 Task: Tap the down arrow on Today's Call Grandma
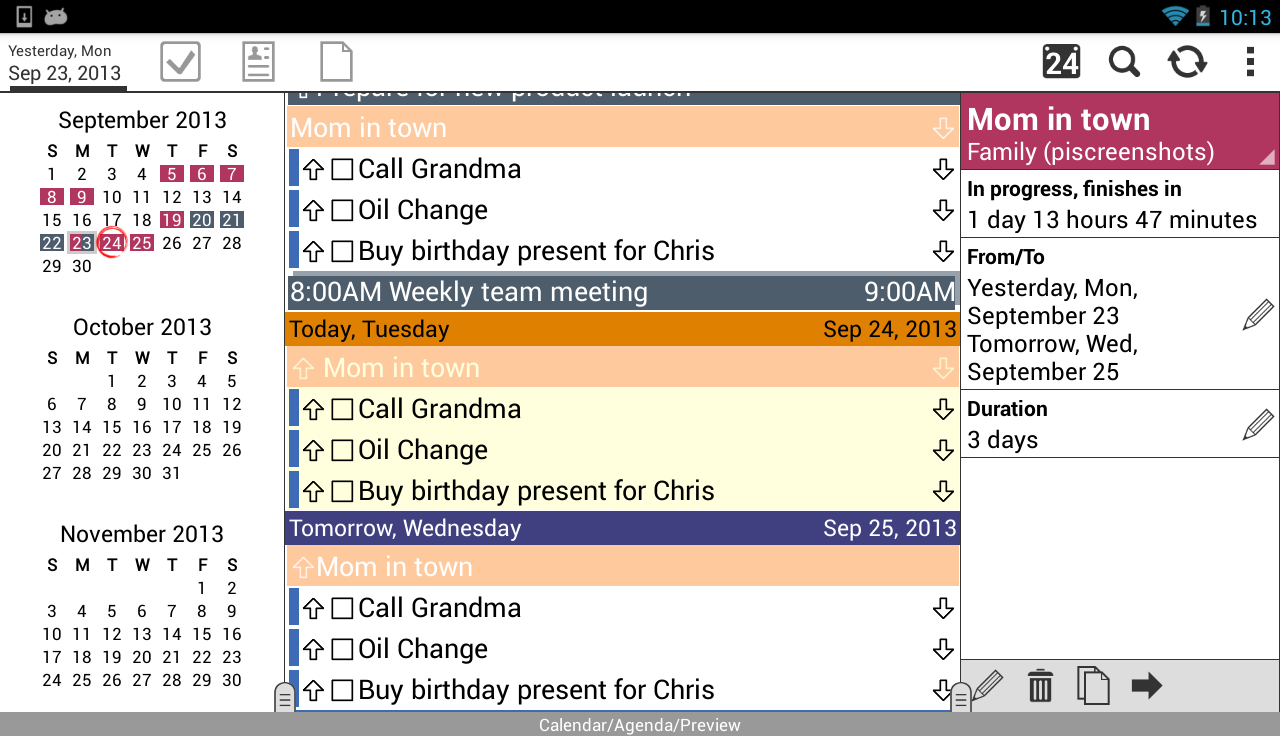point(942,409)
